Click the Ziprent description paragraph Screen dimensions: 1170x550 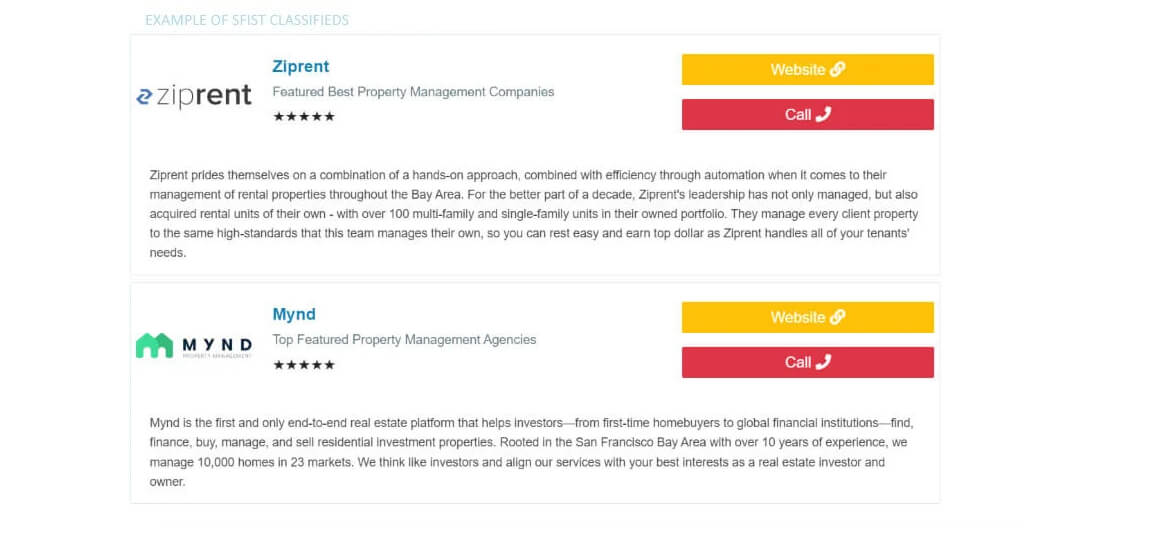click(534, 214)
